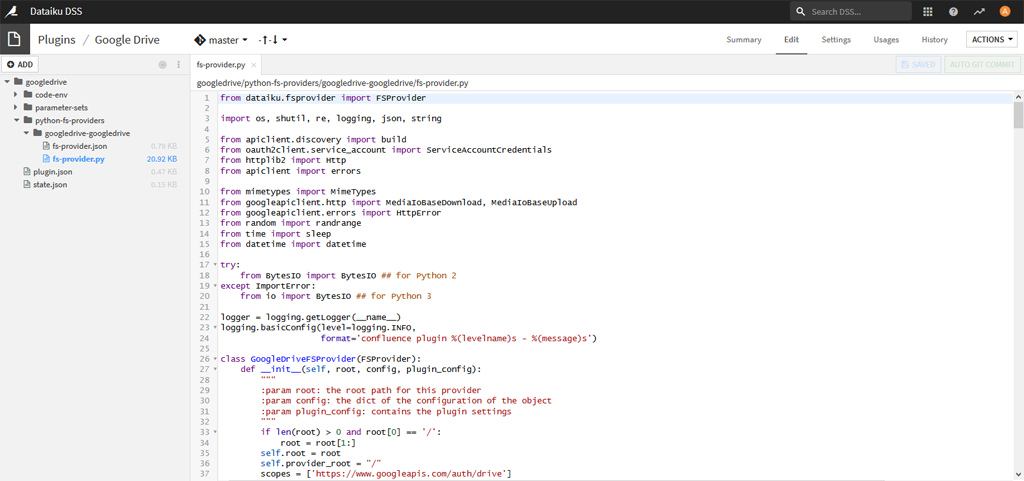The height and width of the screenshot is (481, 1024).
Task: Collapse the python-fs-providers folder
Action: [16, 121]
